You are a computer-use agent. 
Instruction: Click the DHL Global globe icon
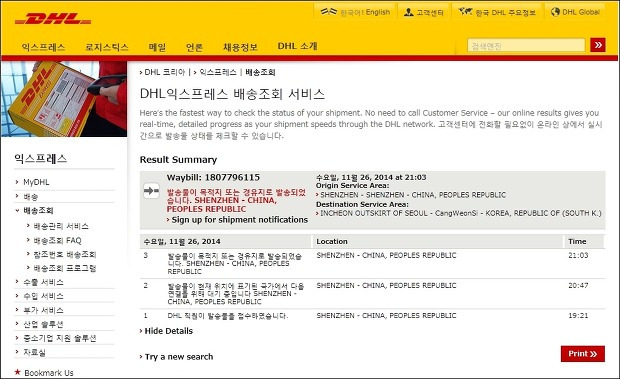pos(555,12)
